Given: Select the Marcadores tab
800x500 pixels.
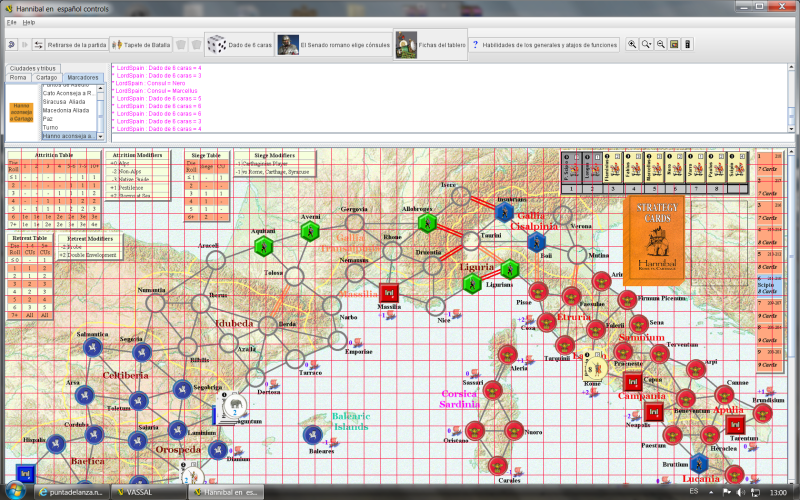Looking at the screenshot, I should [x=83, y=78].
